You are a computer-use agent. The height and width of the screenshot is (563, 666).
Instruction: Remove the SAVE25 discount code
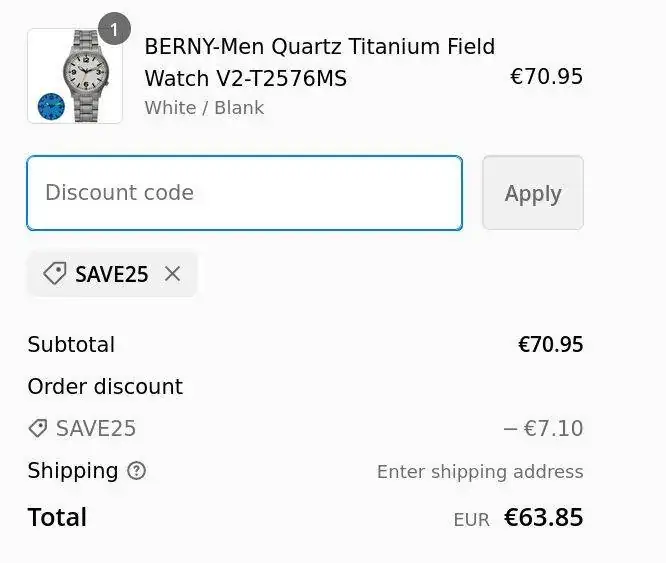pyautogui.click(x=173, y=274)
